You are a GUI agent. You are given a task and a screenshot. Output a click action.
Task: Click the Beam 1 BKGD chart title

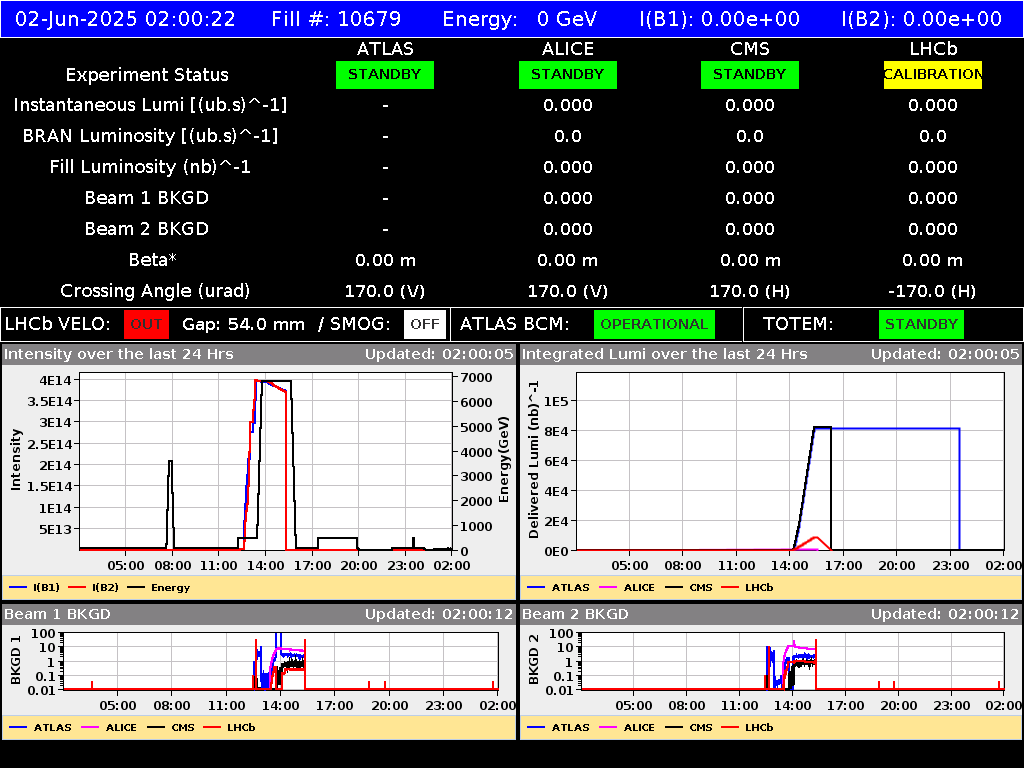[57, 614]
